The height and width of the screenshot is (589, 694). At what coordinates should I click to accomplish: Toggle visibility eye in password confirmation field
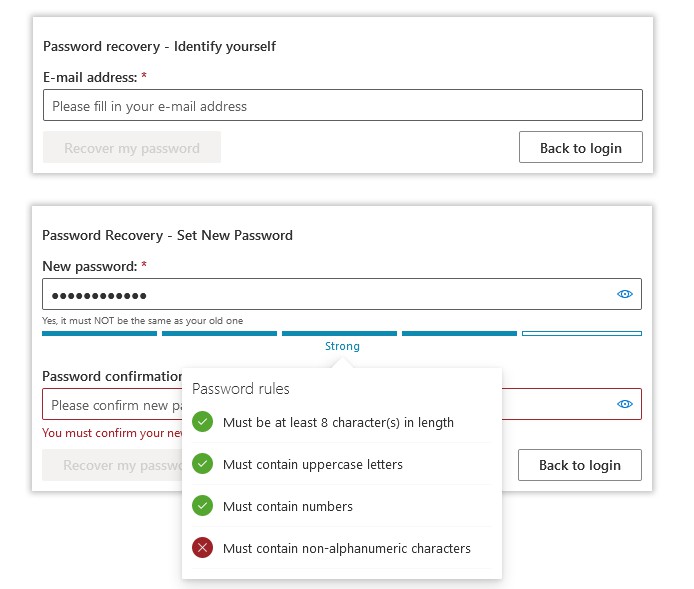[x=625, y=404]
